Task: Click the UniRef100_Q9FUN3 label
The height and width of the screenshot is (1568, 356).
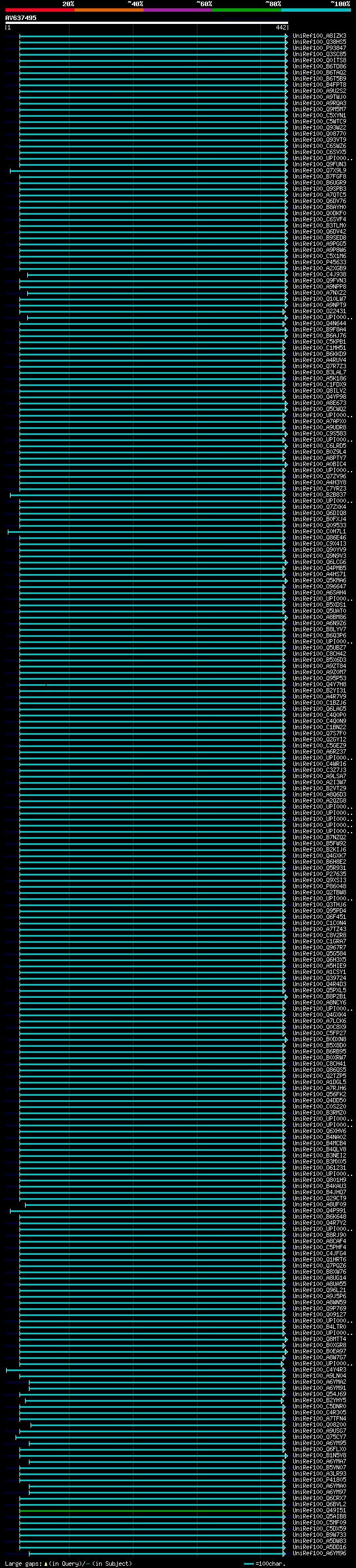Action: pos(319,164)
